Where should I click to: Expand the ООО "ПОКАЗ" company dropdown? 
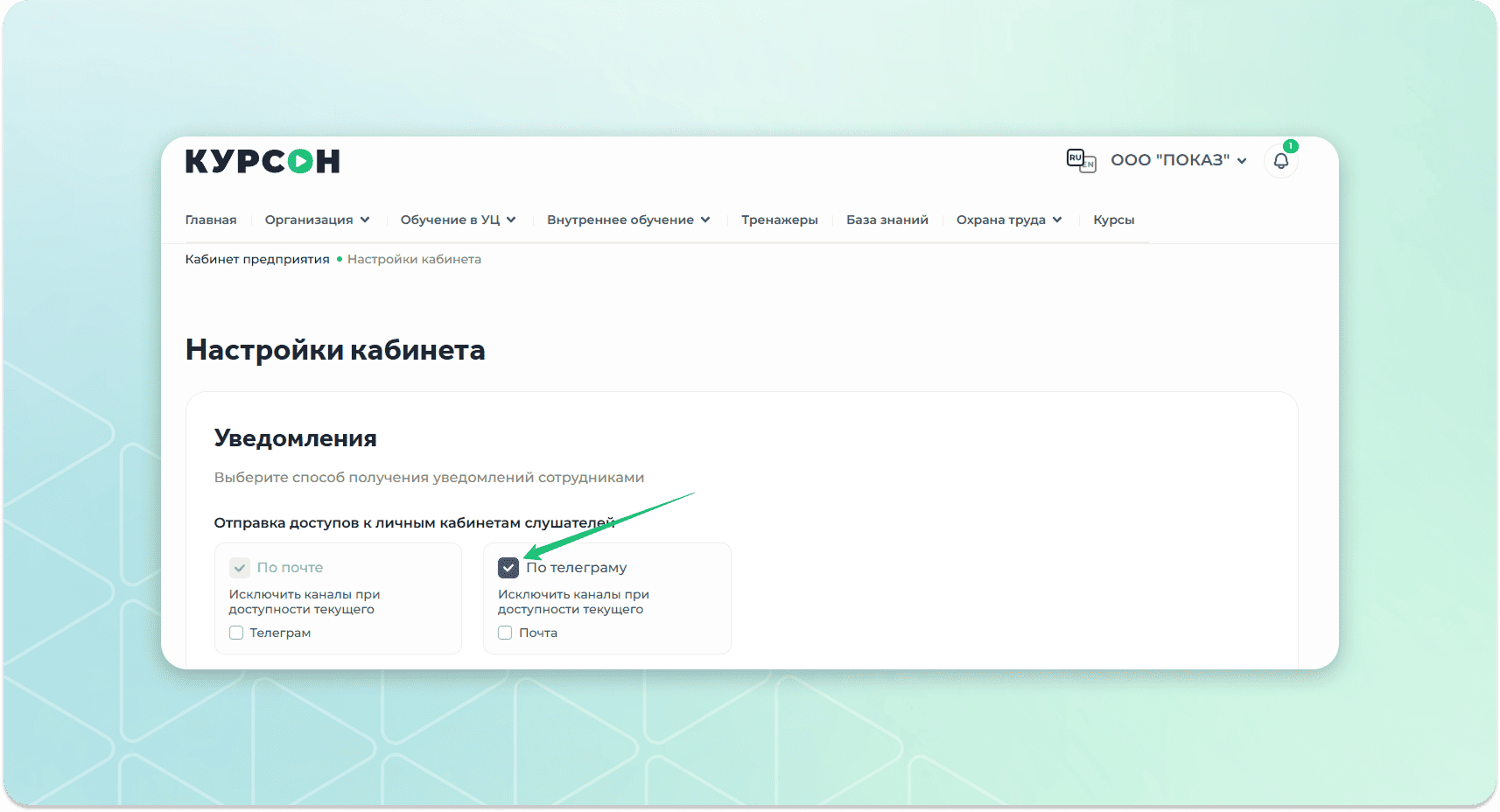[1178, 160]
